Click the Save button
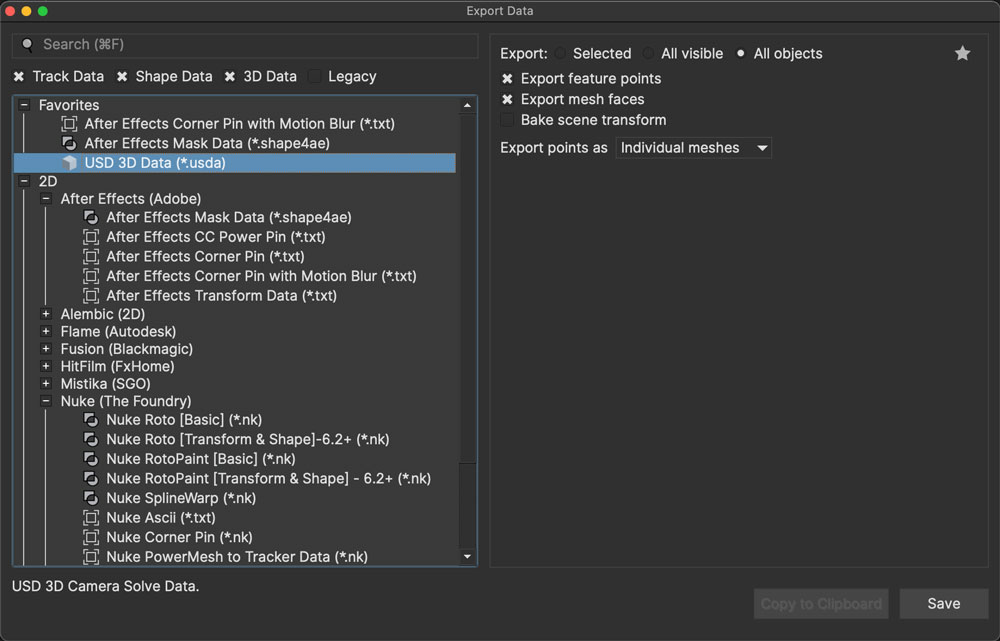This screenshot has width=1000, height=641. (x=944, y=603)
